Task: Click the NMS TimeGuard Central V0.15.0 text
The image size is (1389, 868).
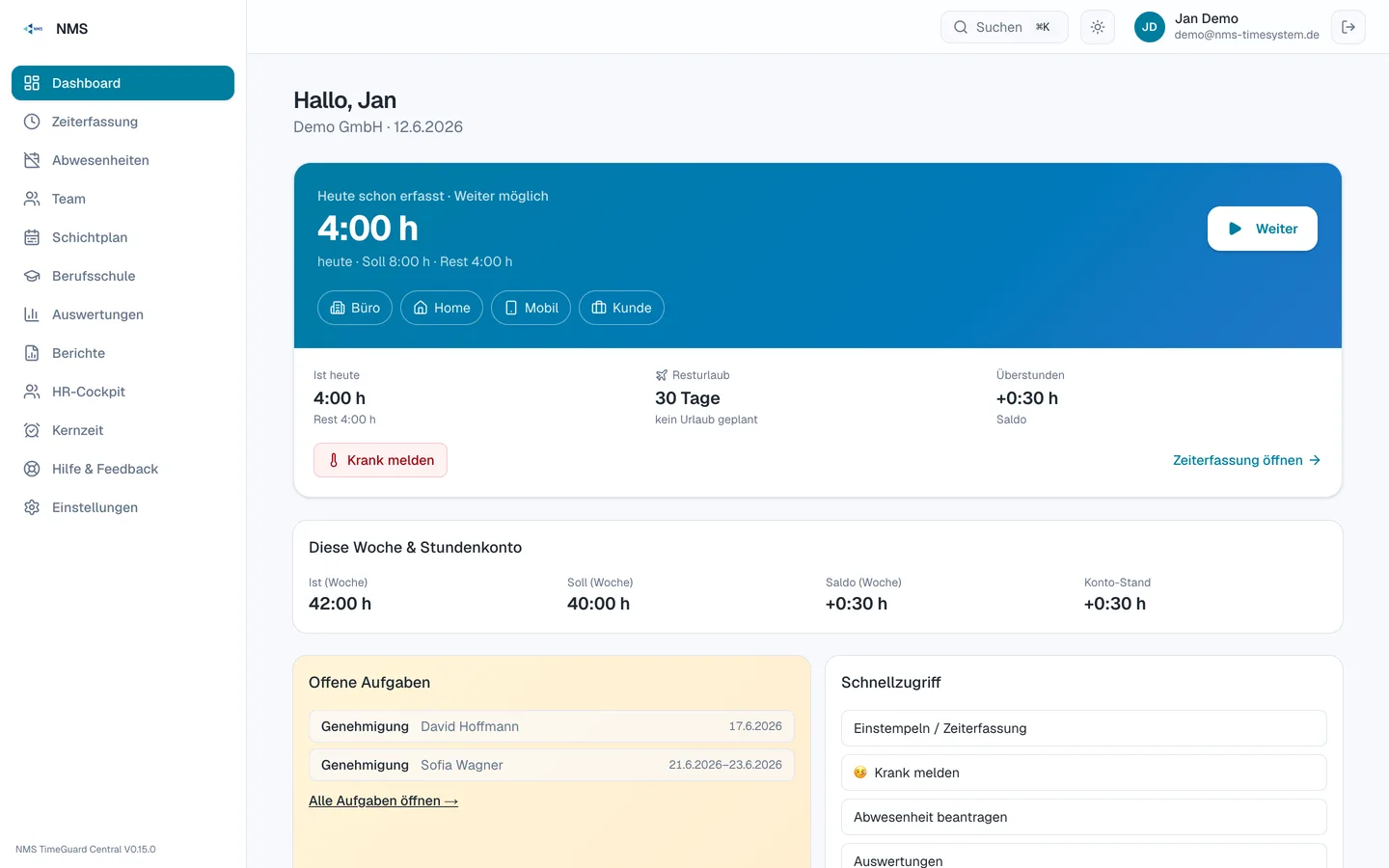Action: click(85, 850)
